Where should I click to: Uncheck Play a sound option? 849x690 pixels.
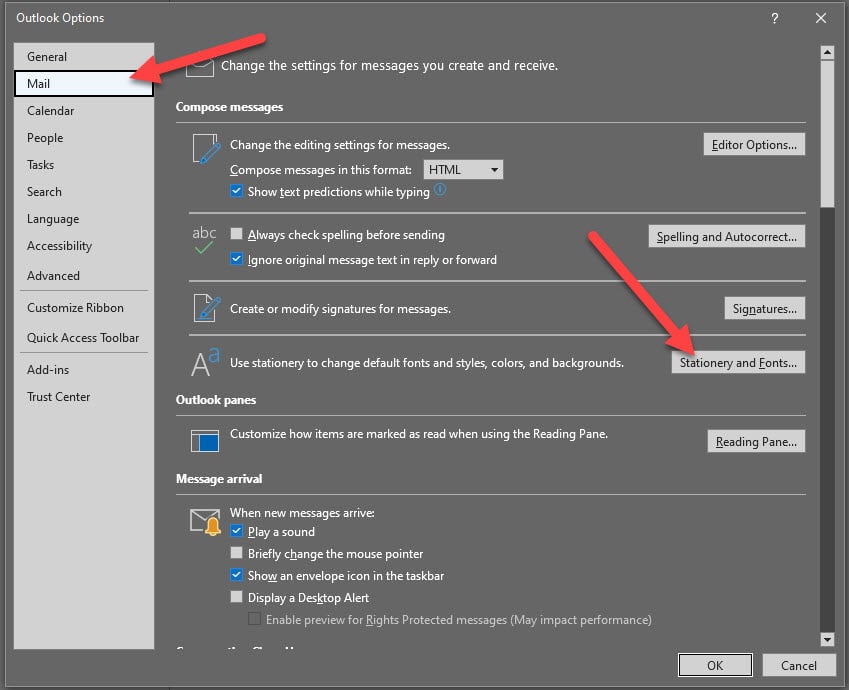[237, 532]
